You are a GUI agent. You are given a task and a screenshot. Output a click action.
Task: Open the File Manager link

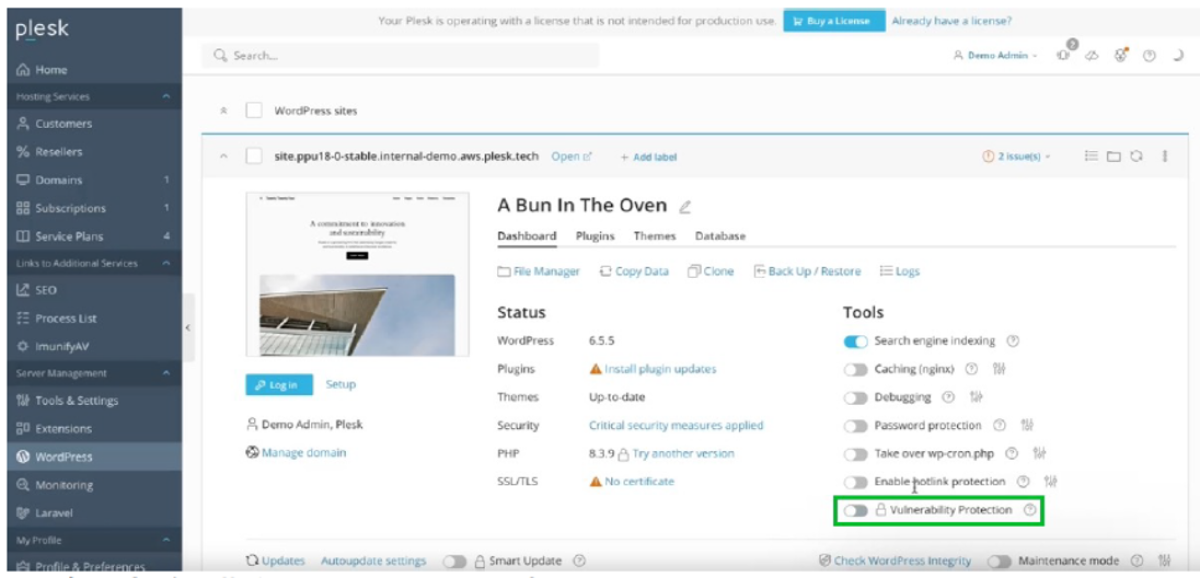pos(538,271)
